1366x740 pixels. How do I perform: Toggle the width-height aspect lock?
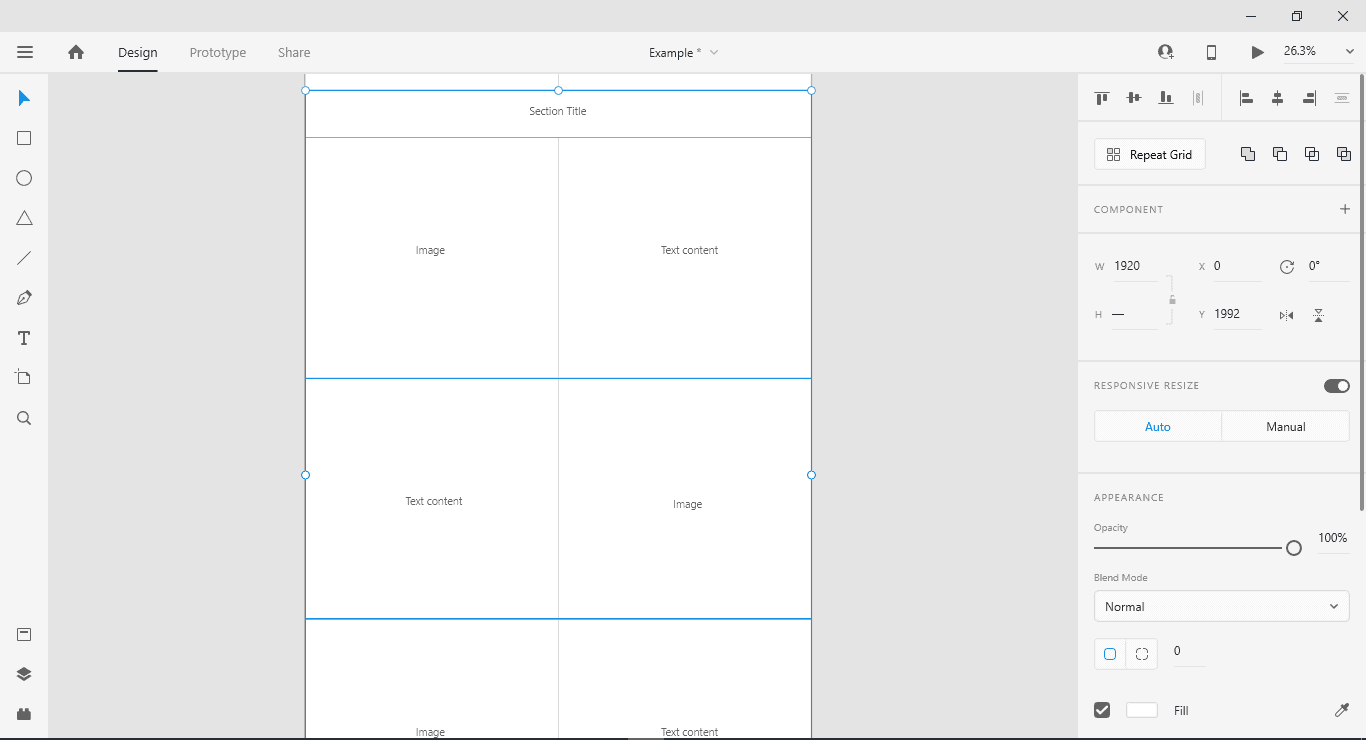pyautogui.click(x=1172, y=299)
